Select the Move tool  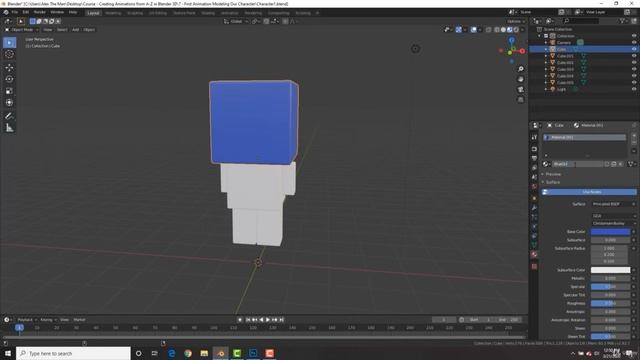pyautogui.click(x=9, y=68)
